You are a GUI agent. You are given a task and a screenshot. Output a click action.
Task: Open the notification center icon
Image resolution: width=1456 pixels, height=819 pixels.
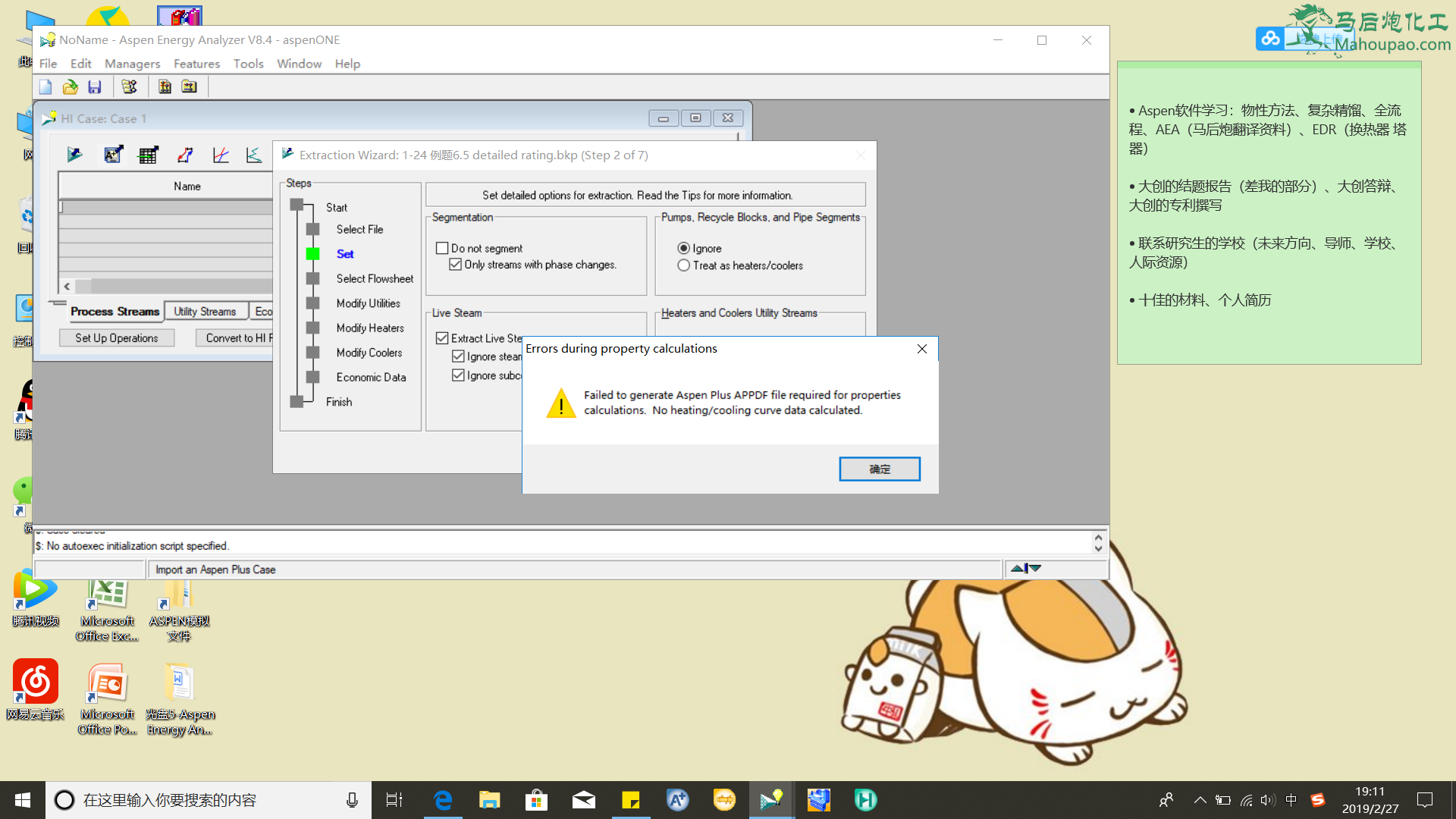tap(1425, 800)
